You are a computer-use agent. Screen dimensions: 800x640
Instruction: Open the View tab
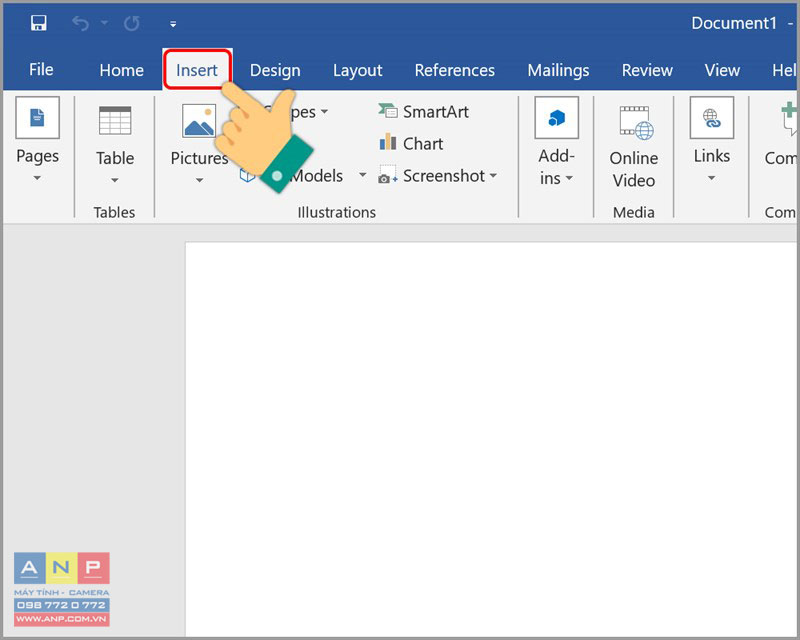722,70
